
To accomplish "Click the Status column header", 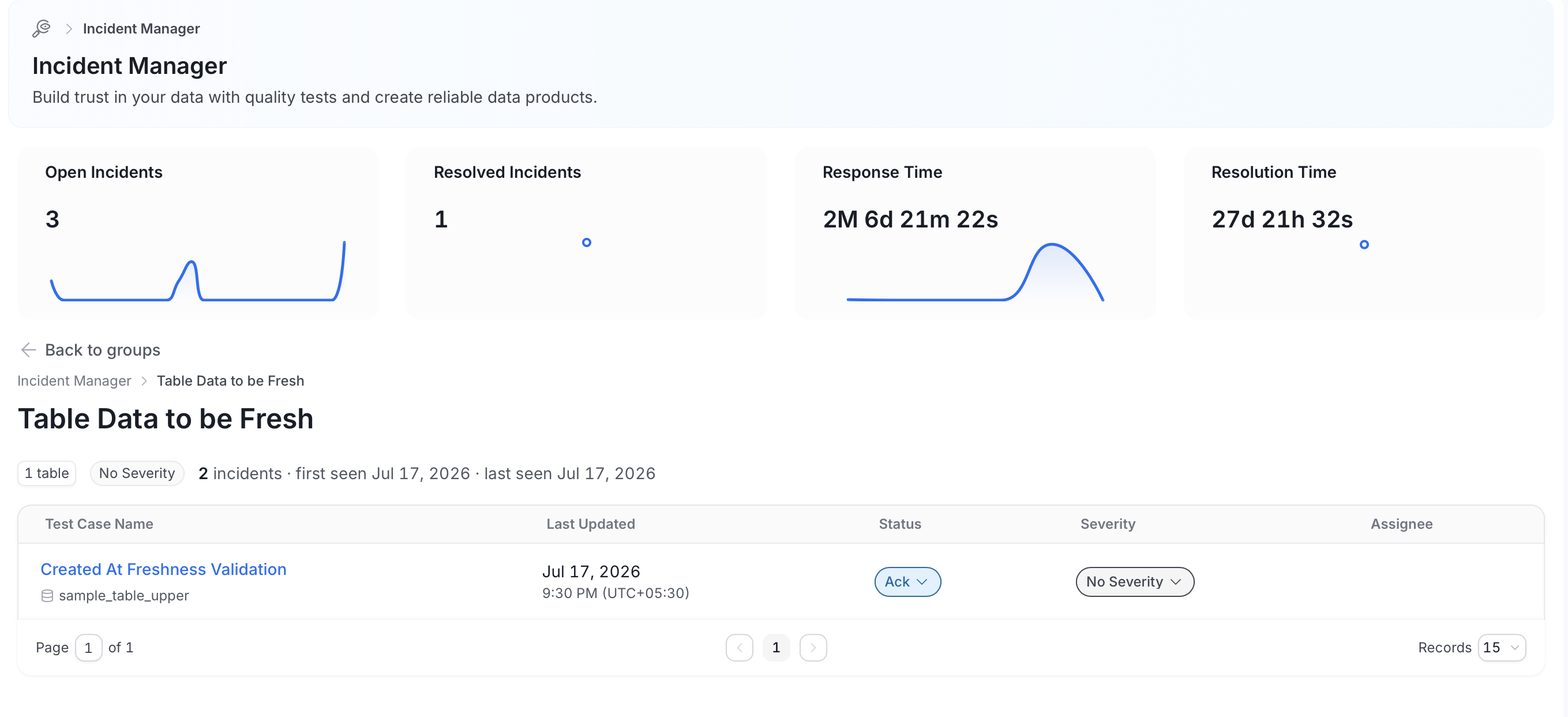I will (x=899, y=523).
